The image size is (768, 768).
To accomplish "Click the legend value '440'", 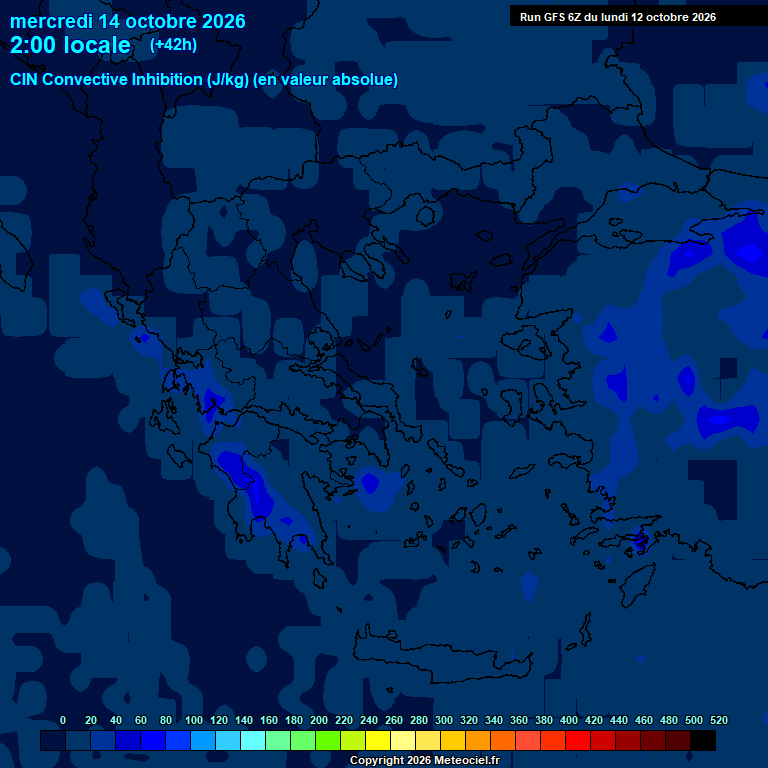I will point(619,720).
